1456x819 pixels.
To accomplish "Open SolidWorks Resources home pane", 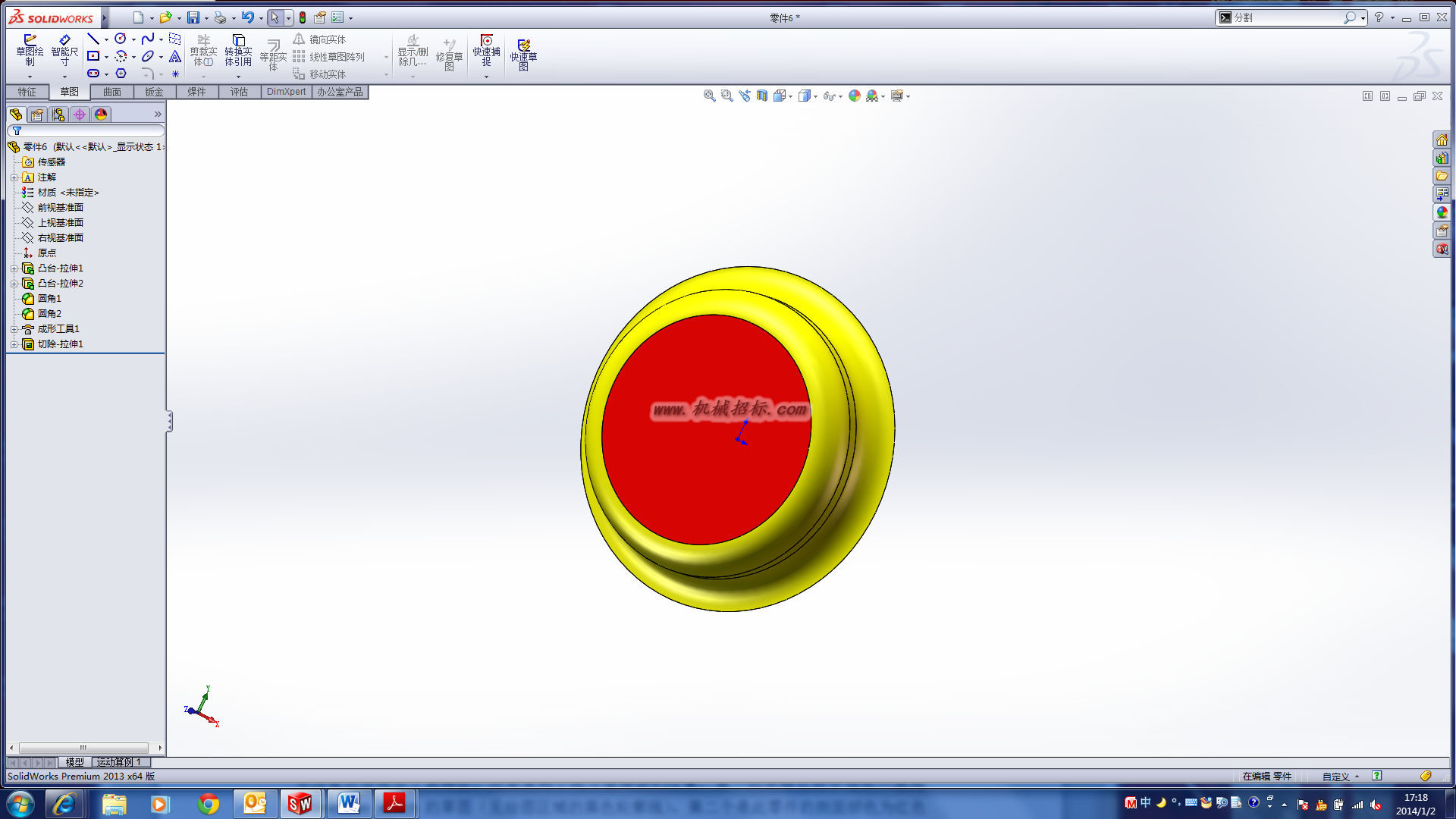I will pos(1442,140).
